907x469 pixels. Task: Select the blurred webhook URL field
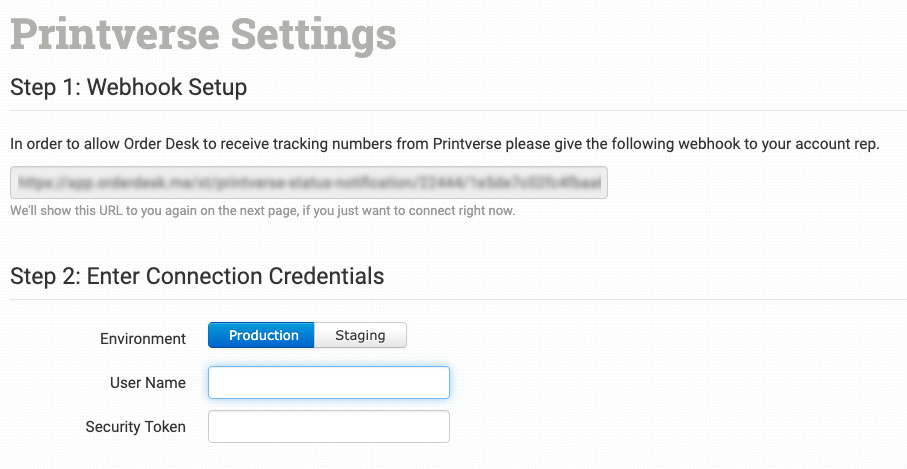click(x=309, y=183)
